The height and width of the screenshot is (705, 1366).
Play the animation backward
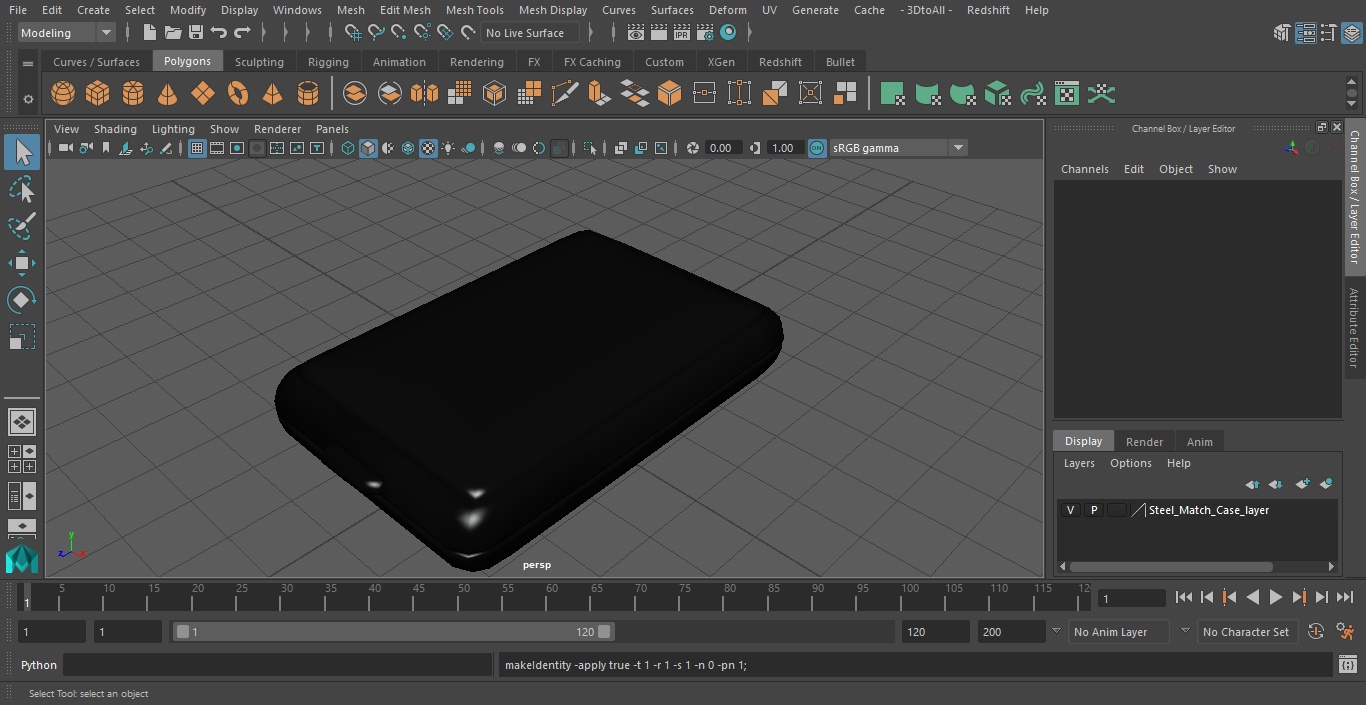click(x=1252, y=597)
